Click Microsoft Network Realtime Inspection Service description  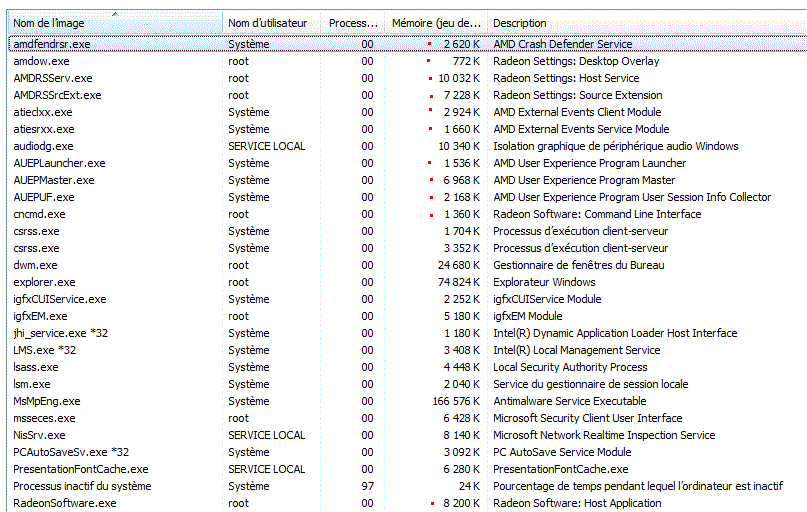tap(604, 435)
